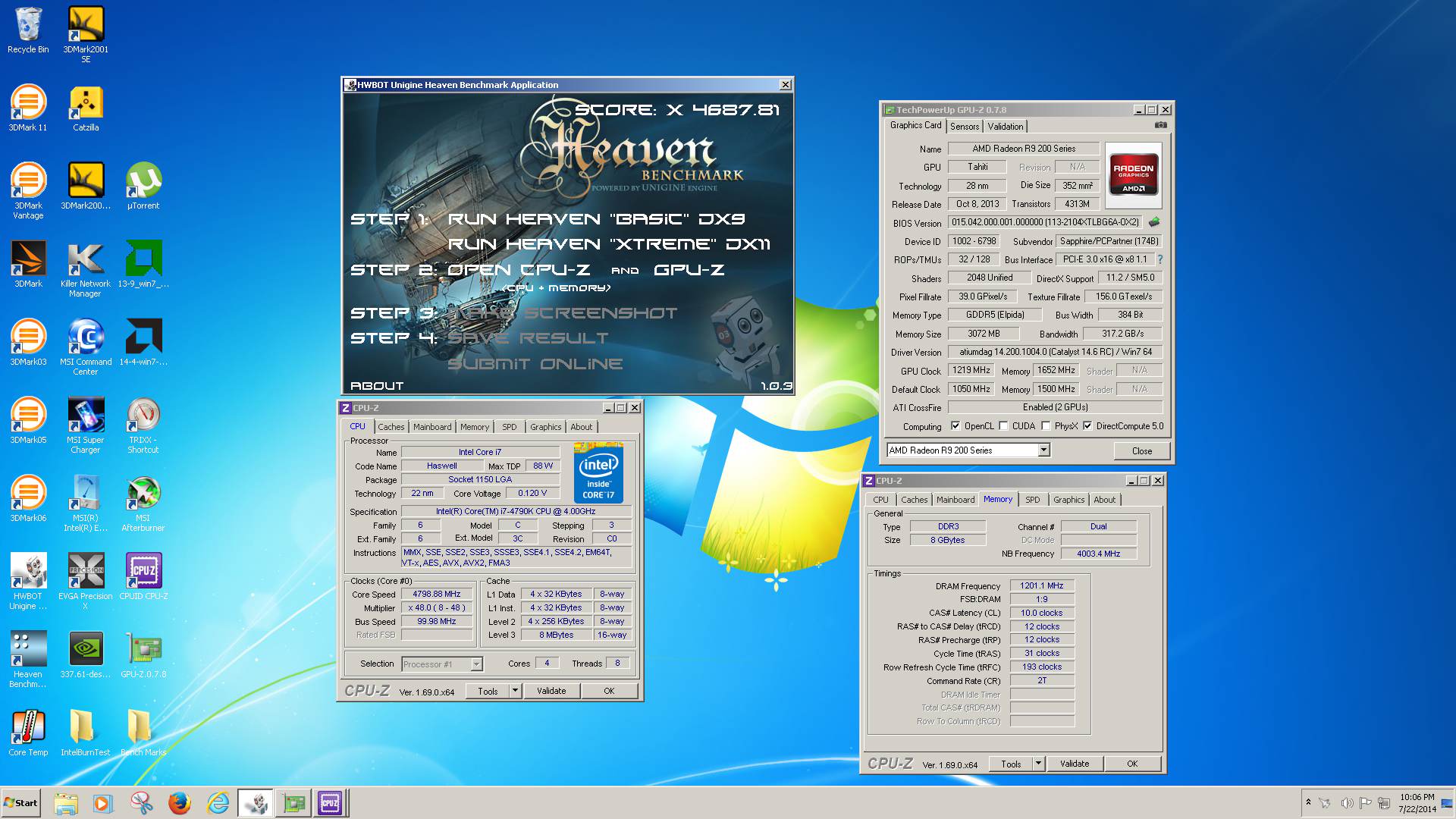Open 3DMark05 desktop shortcut

point(28,421)
